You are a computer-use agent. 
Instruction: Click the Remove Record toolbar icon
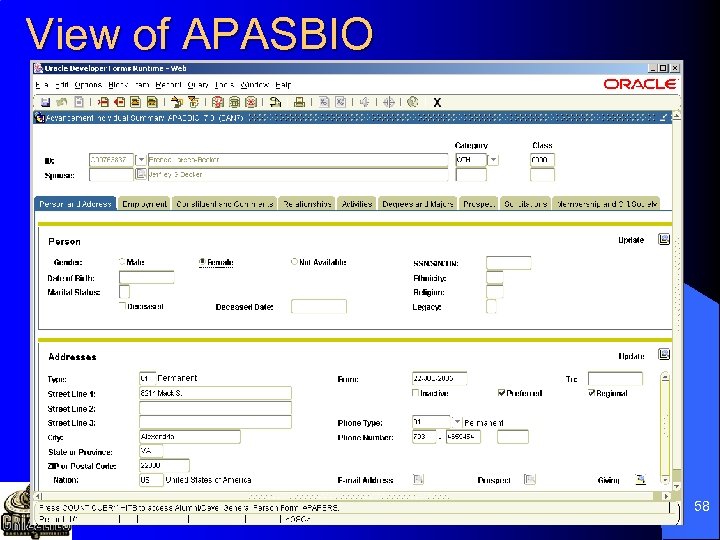click(119, 102)
